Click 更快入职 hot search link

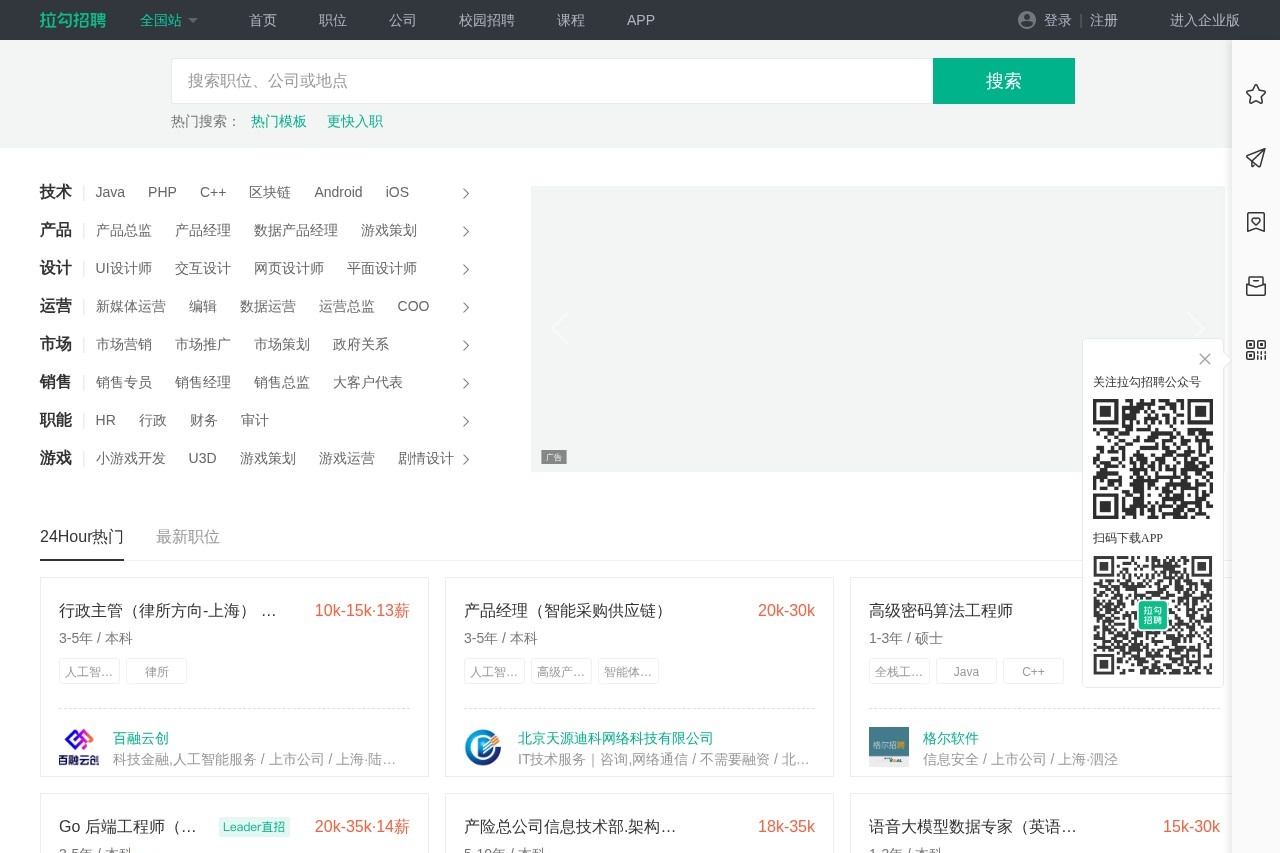click(355, 121)
